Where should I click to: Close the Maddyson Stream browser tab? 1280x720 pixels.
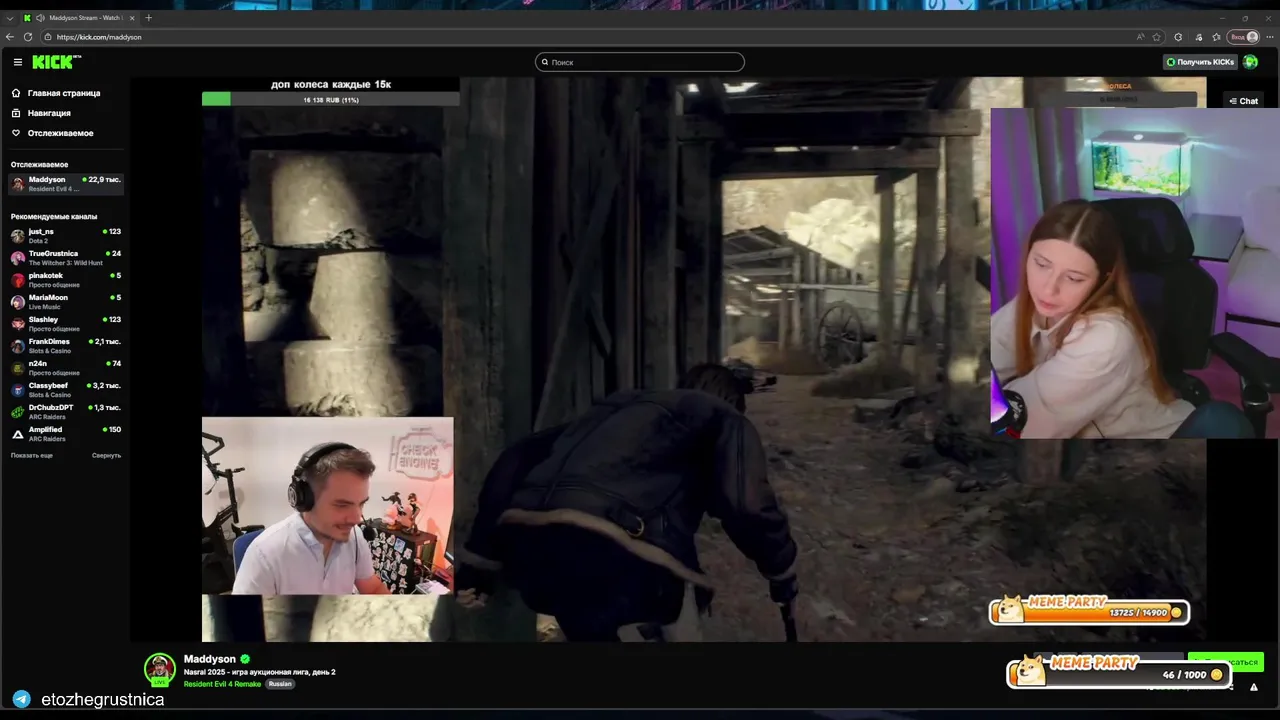[x=132, y=18]
